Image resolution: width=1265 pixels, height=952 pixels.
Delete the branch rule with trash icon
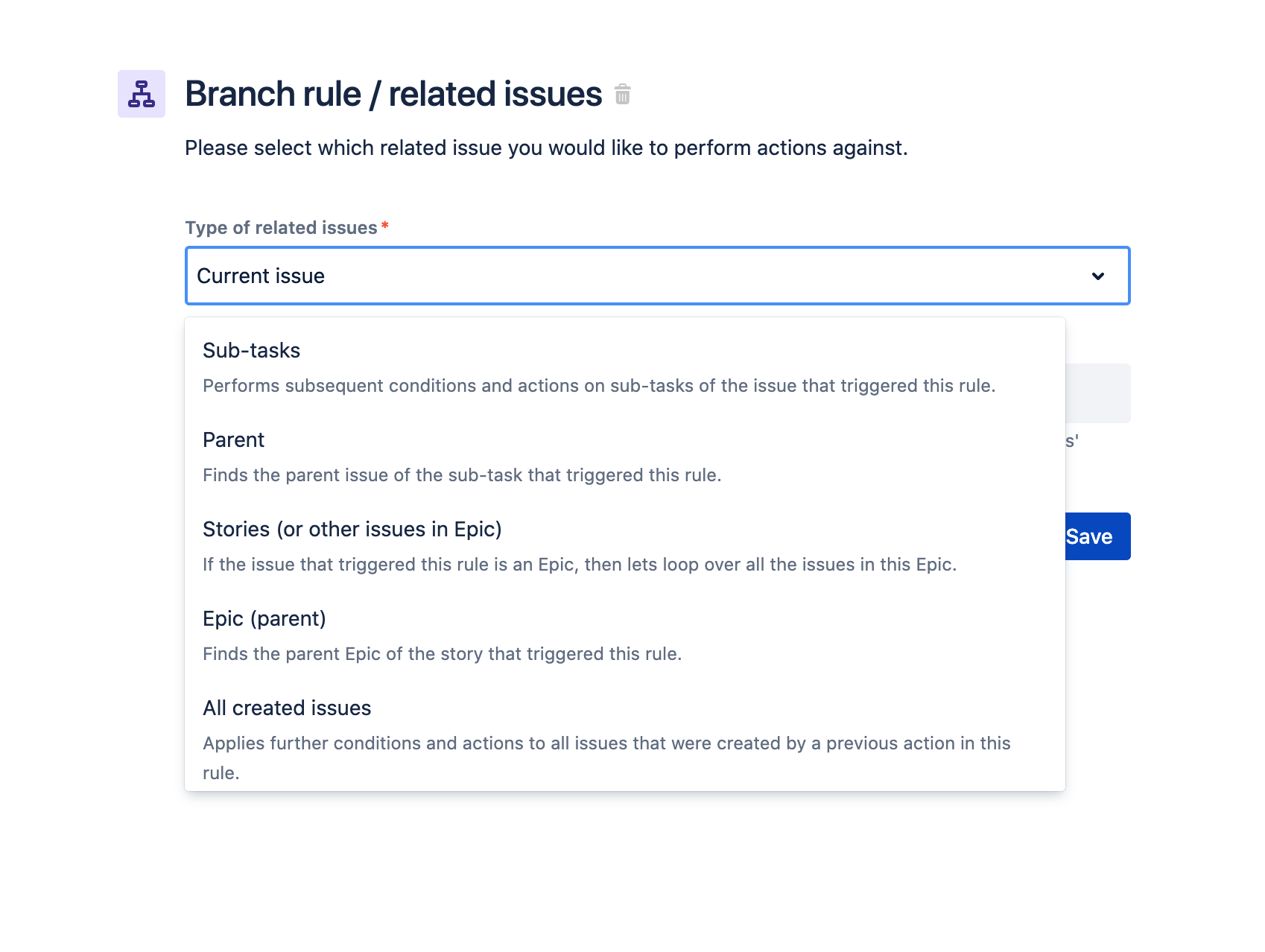[623, 95]
